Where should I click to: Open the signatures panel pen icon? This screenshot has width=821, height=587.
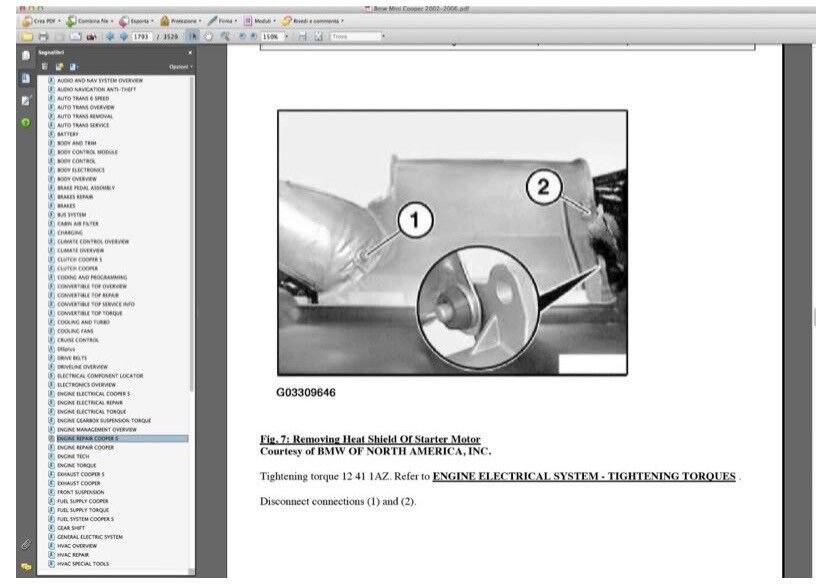click(x=26, y=100)
